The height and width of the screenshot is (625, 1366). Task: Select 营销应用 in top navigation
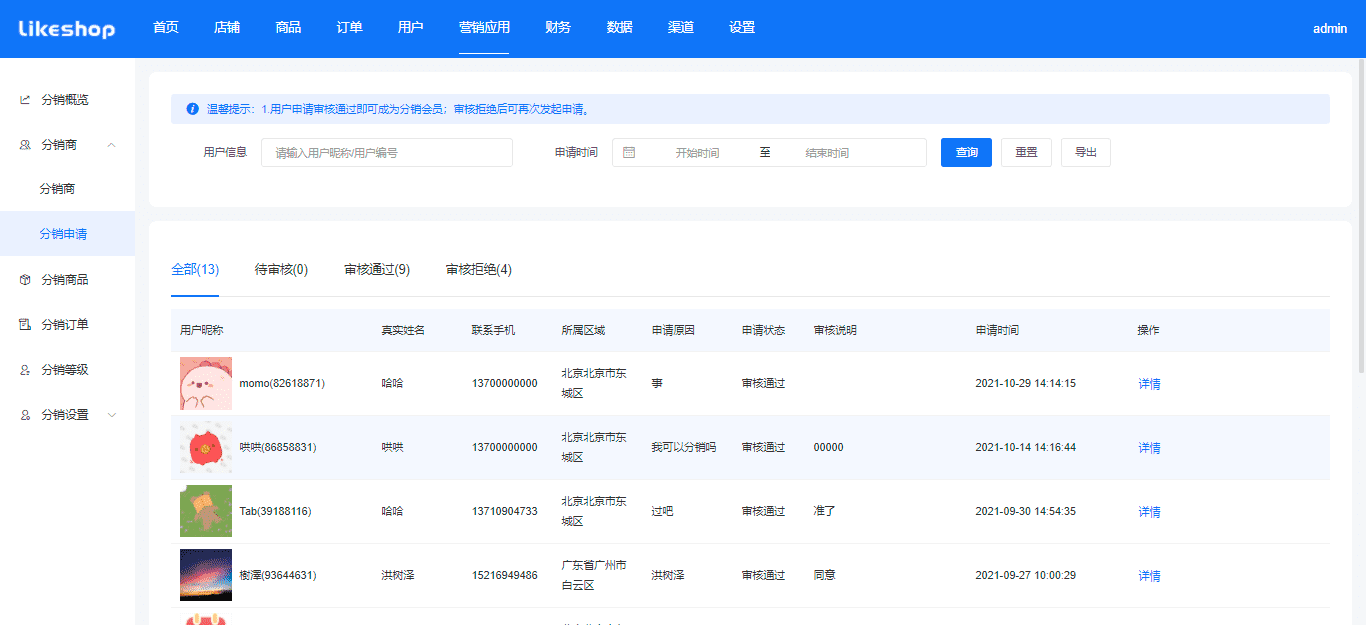(x=484, y=28)
